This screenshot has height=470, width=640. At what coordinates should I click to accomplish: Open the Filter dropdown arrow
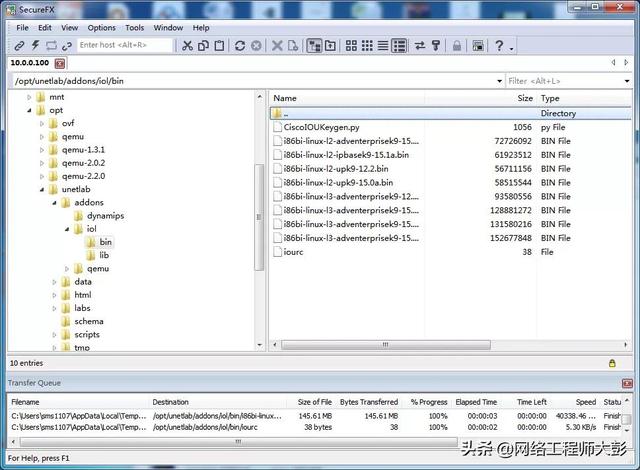(x=627, y=81)
